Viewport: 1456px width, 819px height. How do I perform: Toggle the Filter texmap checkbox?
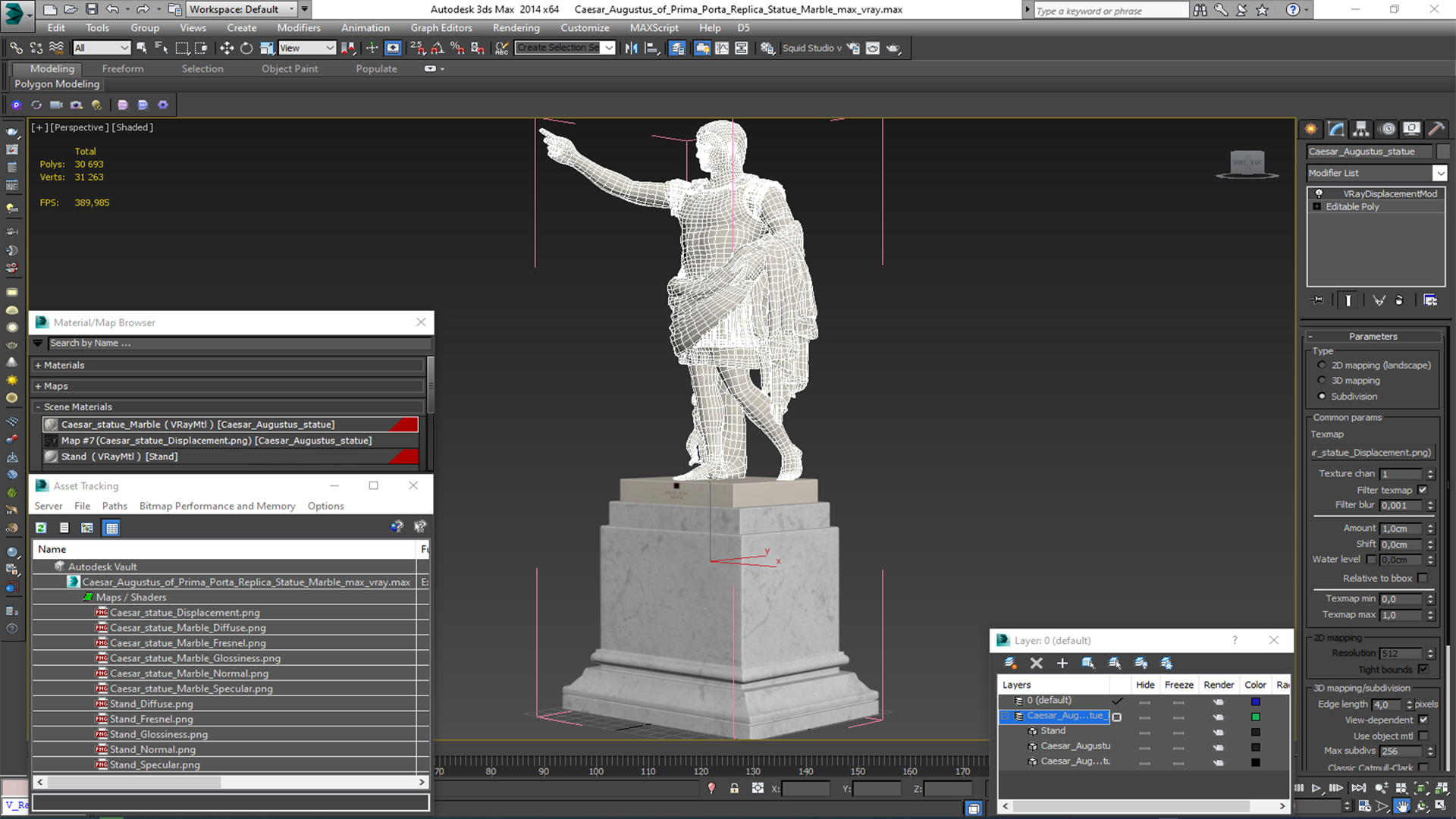point(1423,490)
